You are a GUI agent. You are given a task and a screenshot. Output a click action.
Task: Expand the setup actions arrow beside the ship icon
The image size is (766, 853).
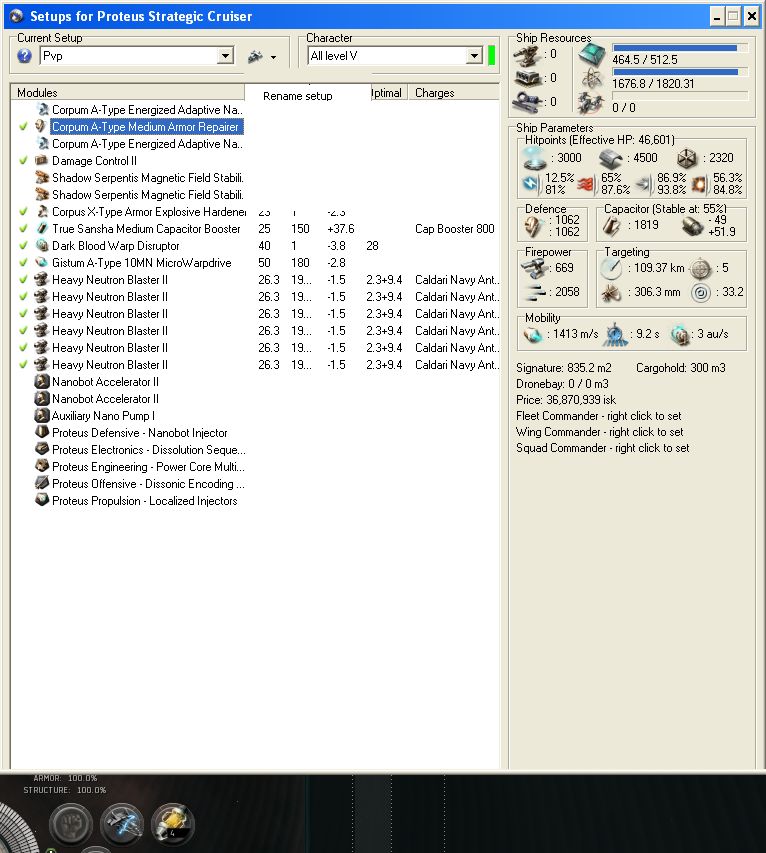coord(273,57)
